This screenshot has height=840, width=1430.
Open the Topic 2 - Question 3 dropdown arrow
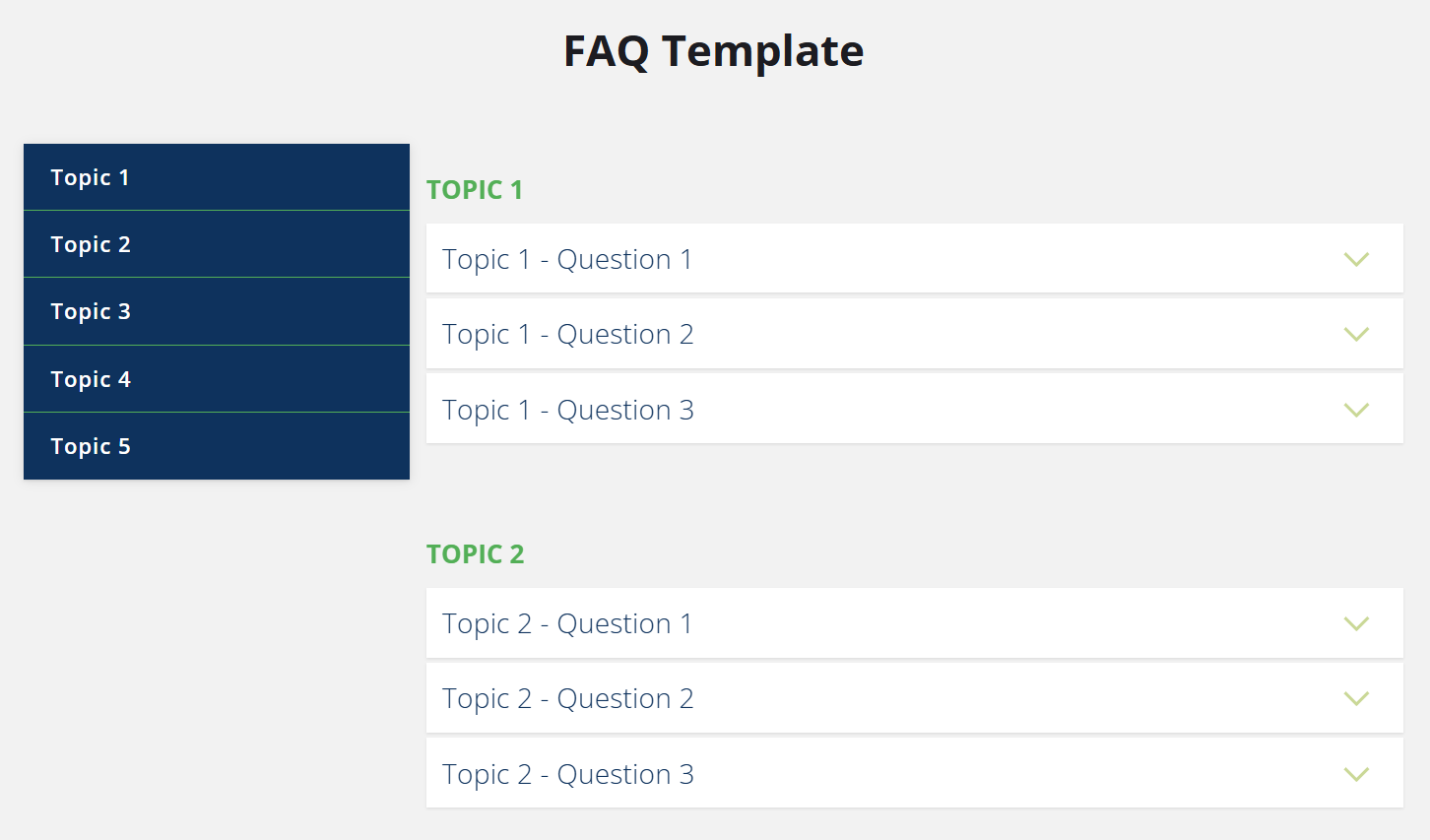[x=1356, y=774]
